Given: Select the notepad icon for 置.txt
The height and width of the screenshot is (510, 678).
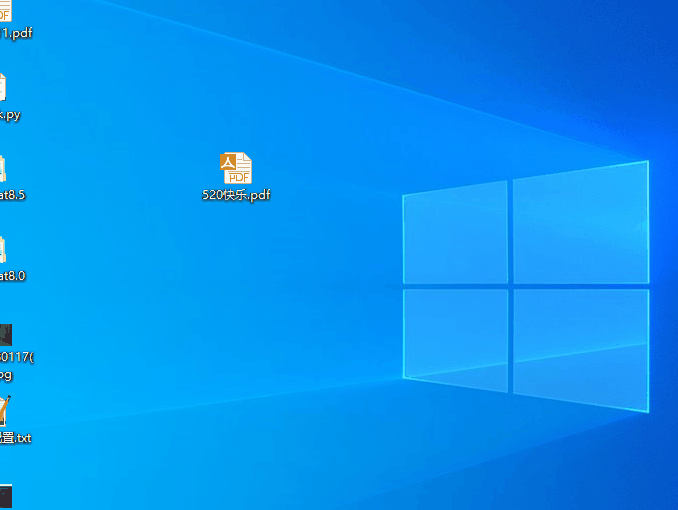Looking at the screenshot, I should click(x=5, y=411).
